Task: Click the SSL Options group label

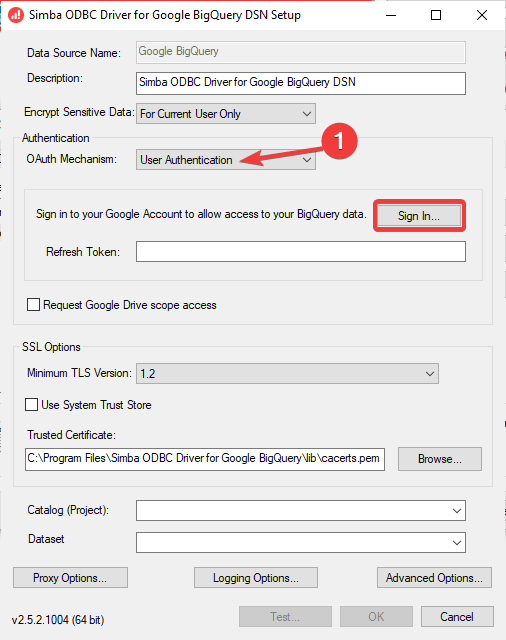Action: tap(51, 347)
